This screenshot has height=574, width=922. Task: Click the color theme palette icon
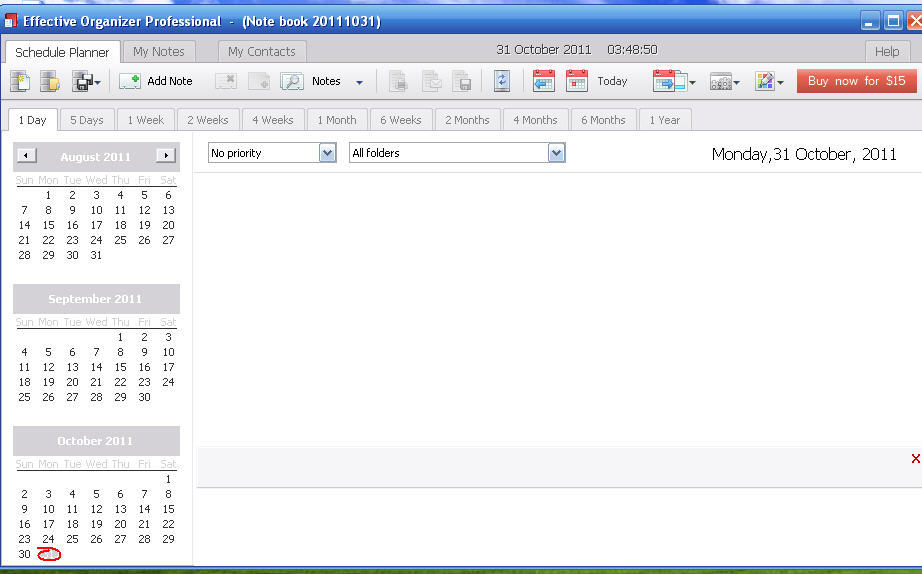765,81
